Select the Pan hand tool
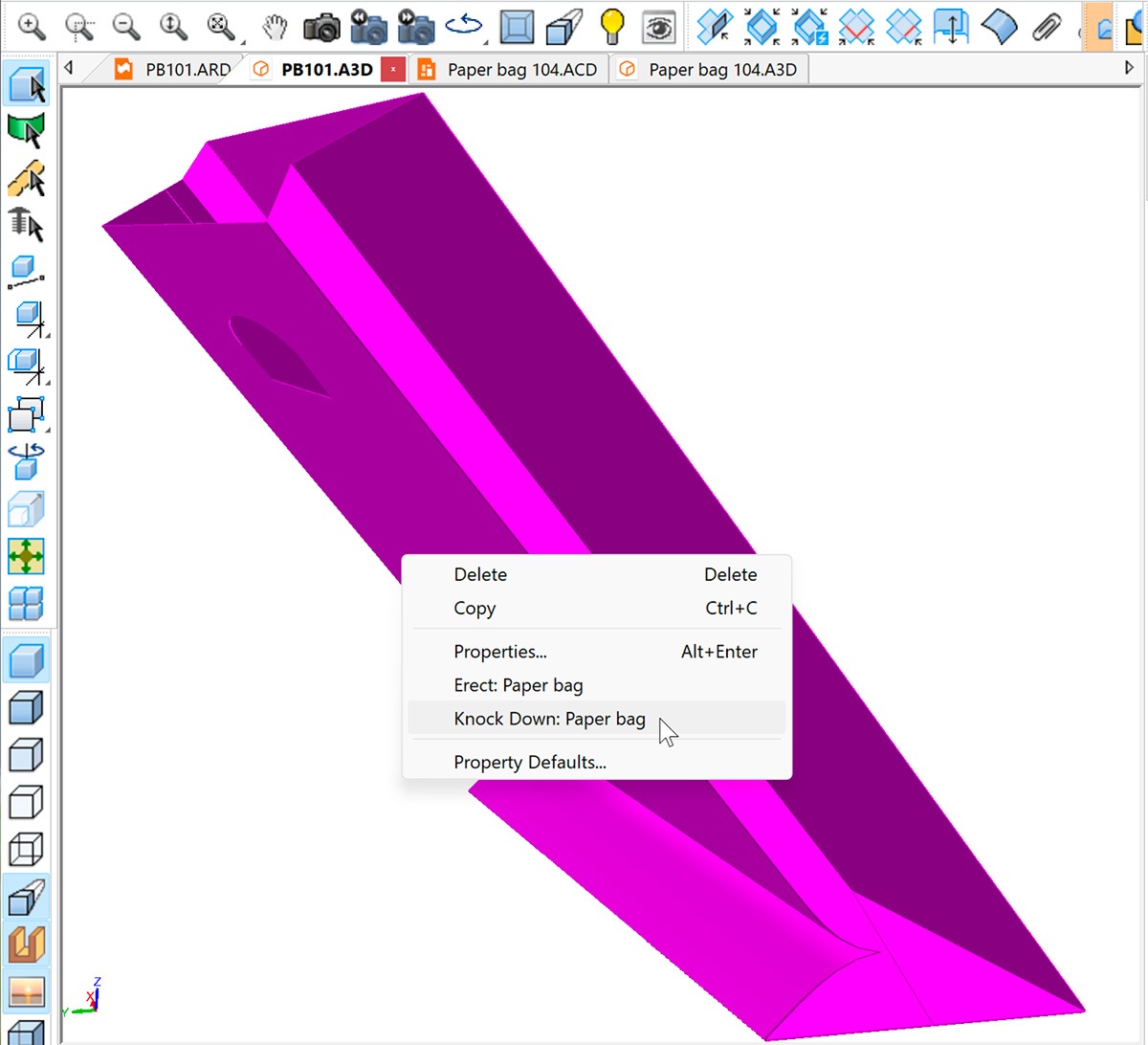 (x=276, y=27)
